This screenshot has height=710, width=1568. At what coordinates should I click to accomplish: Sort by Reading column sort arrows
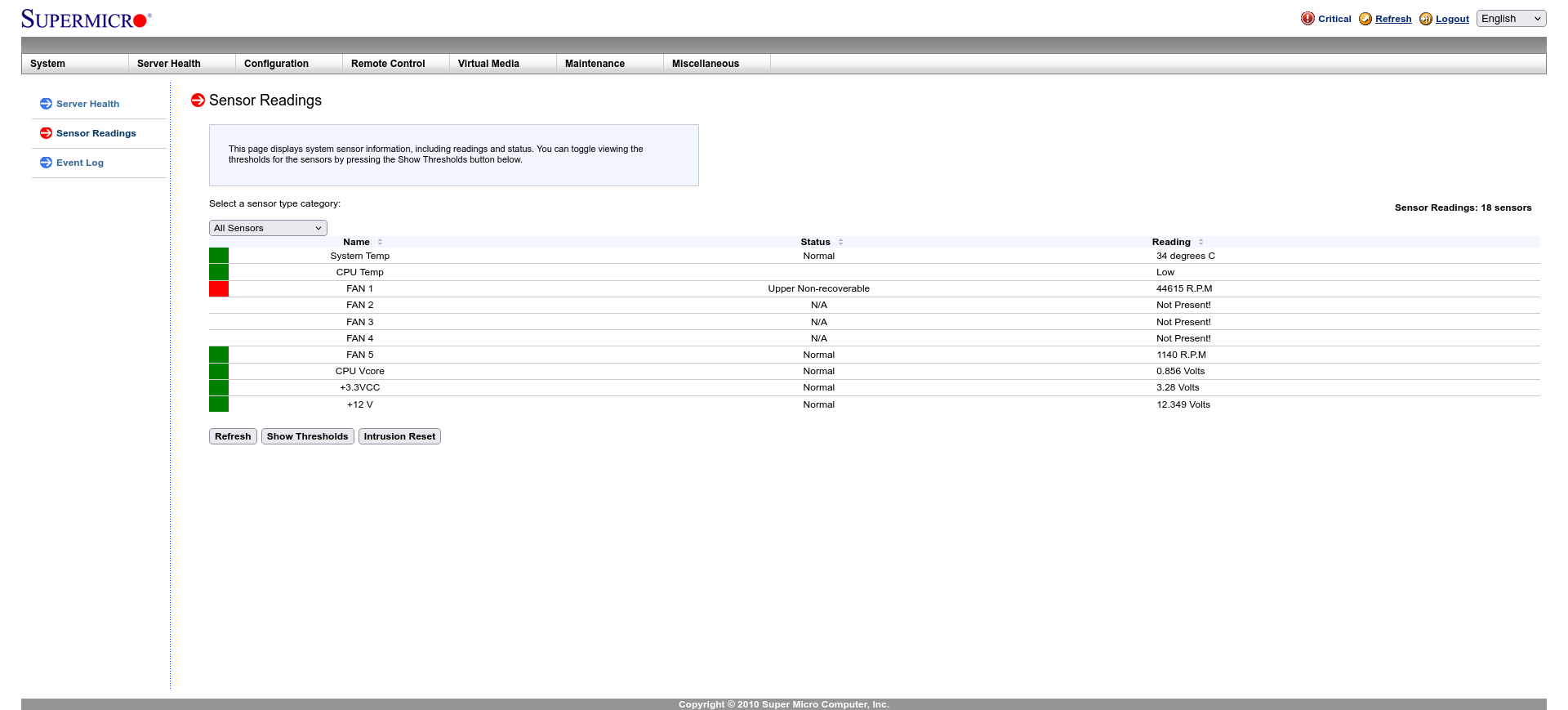click(x=1200, y=242)
